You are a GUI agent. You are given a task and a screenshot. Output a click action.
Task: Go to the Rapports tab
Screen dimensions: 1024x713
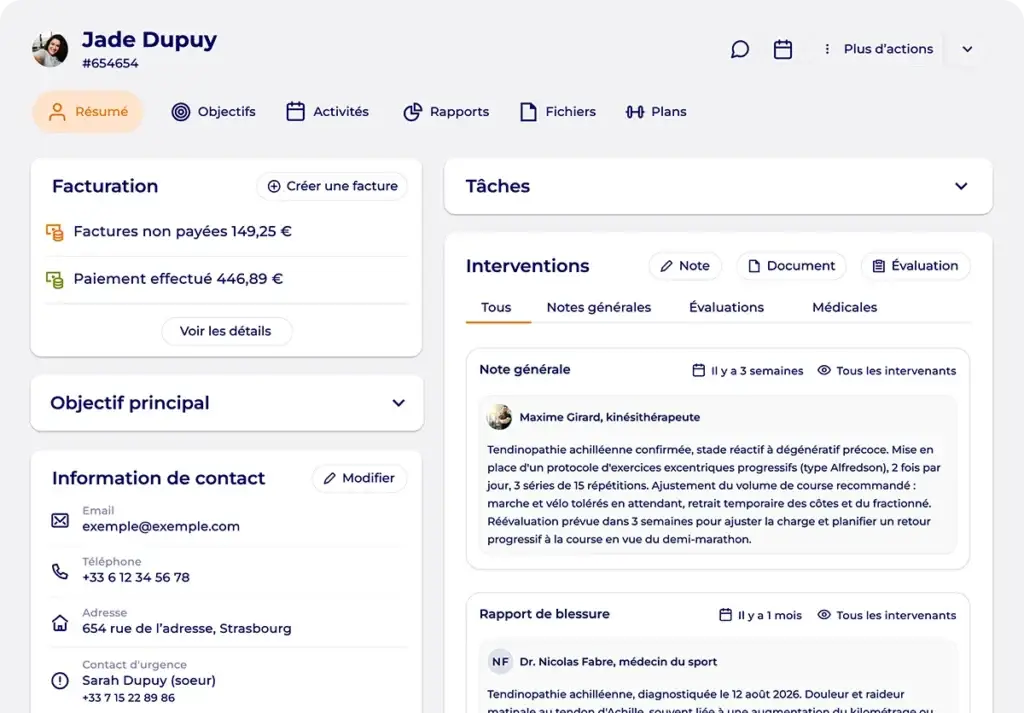(x=446, y=112)
